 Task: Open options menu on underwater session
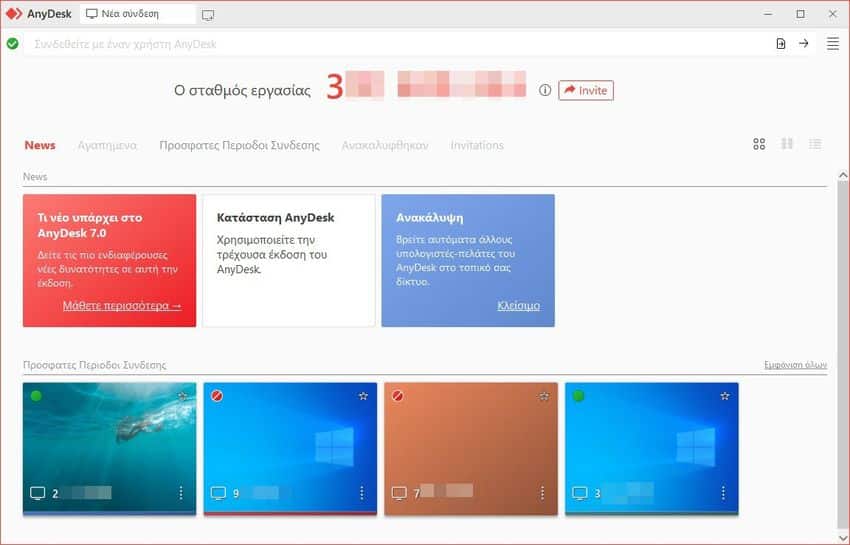coord(181,492)
